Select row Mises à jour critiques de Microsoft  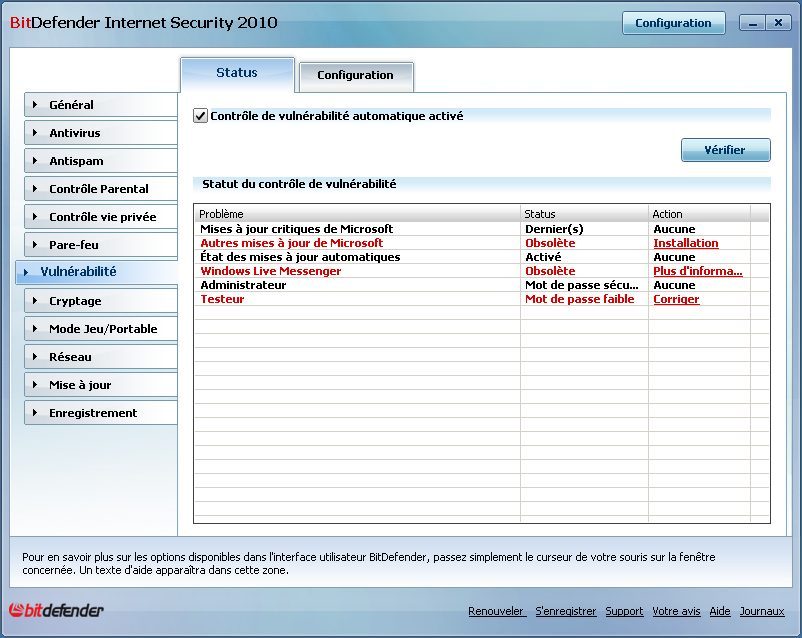point(481,229)
